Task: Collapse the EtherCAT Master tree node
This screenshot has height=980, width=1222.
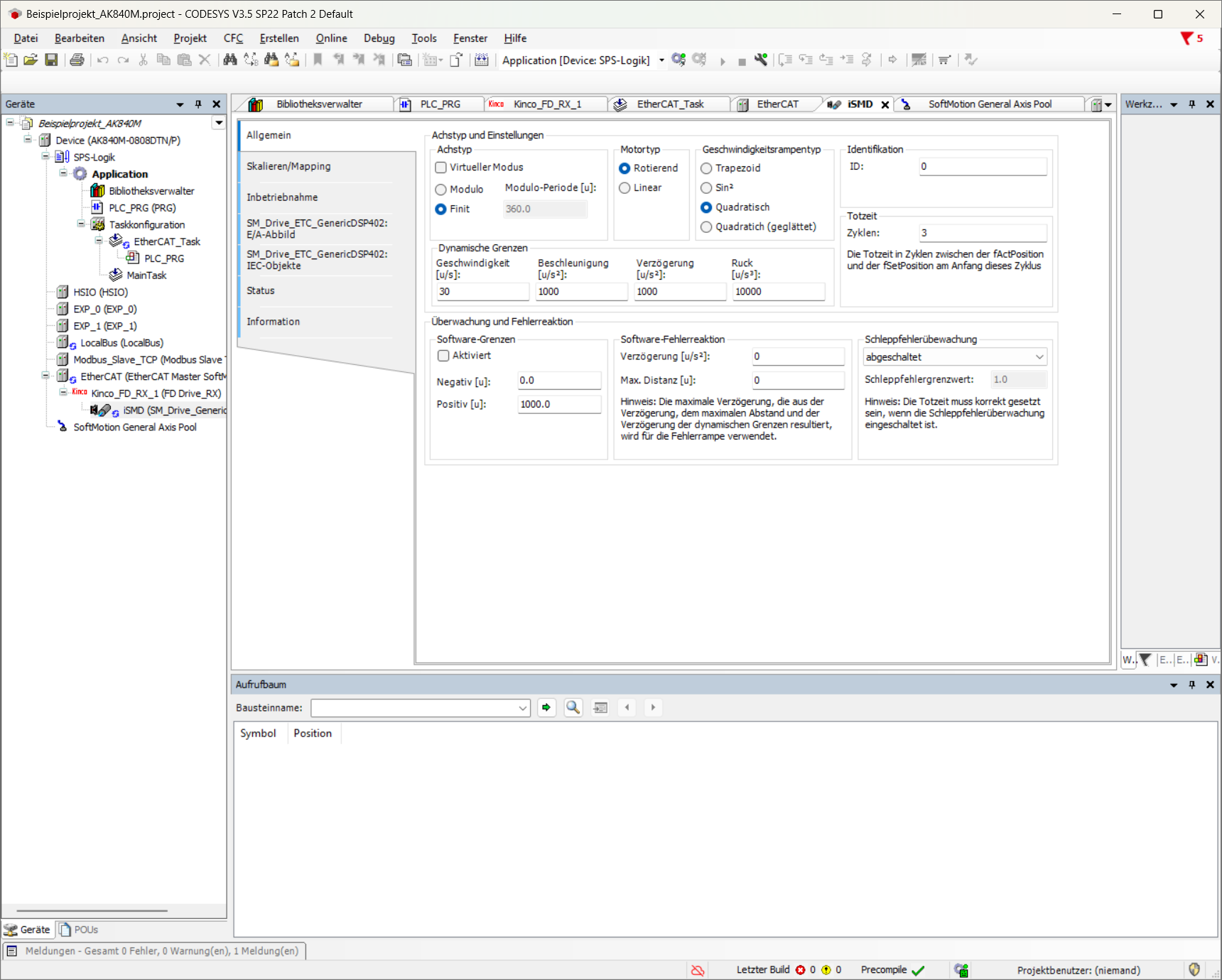Action: (45, 376)
